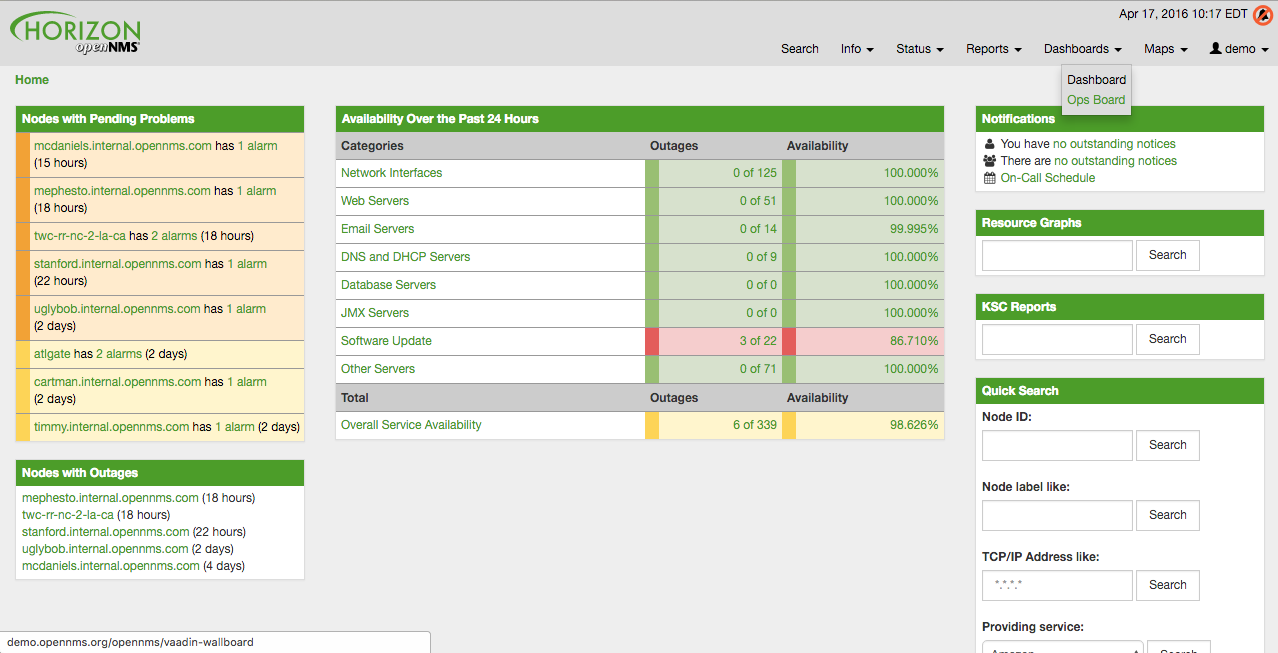
Task: Open the Software Update category
Action: pyautogui.click(x=386, y=341)
